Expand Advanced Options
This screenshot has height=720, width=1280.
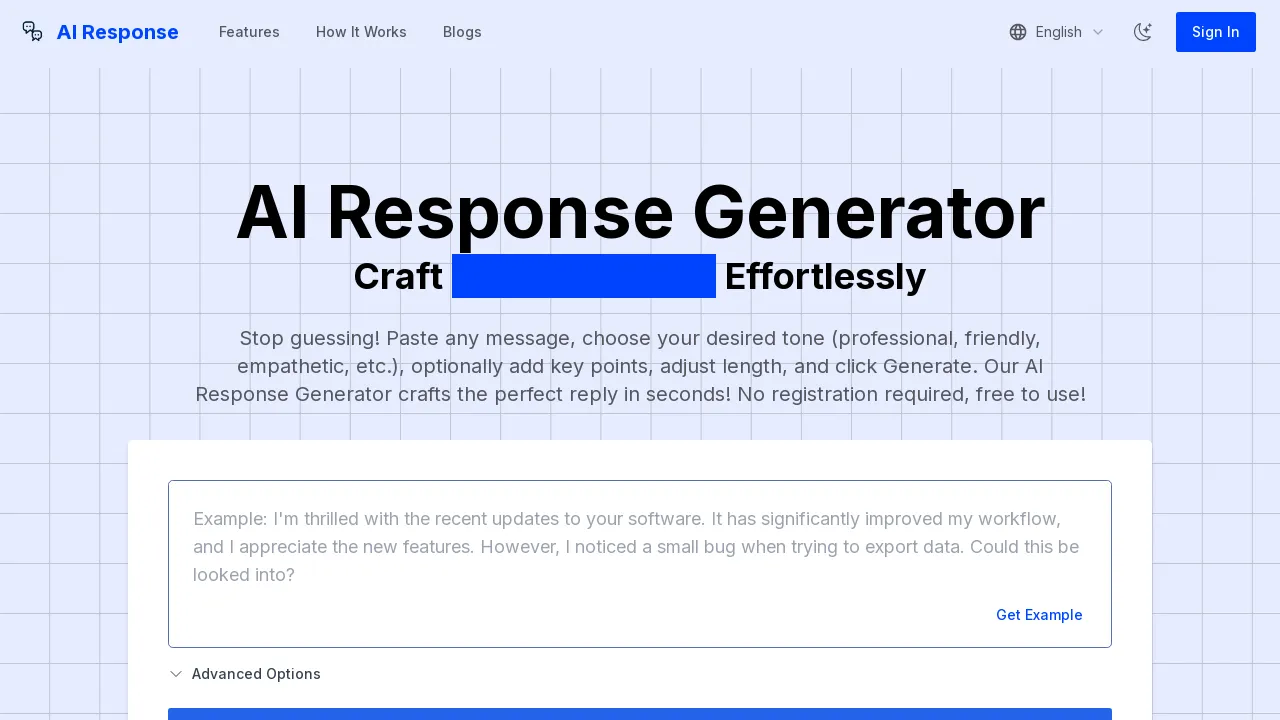(x=245, y=674)
